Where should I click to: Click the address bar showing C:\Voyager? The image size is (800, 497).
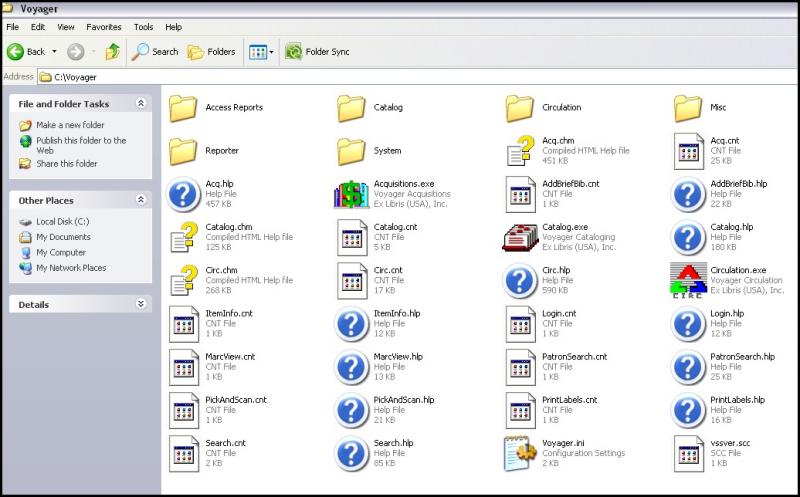(x=417, y=77)
